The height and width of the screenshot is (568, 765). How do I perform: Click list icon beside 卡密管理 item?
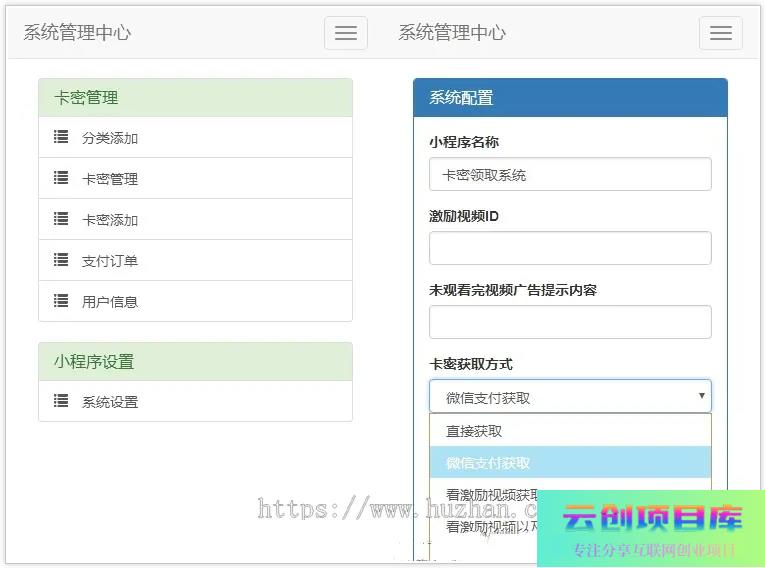[x=61, y=178]
